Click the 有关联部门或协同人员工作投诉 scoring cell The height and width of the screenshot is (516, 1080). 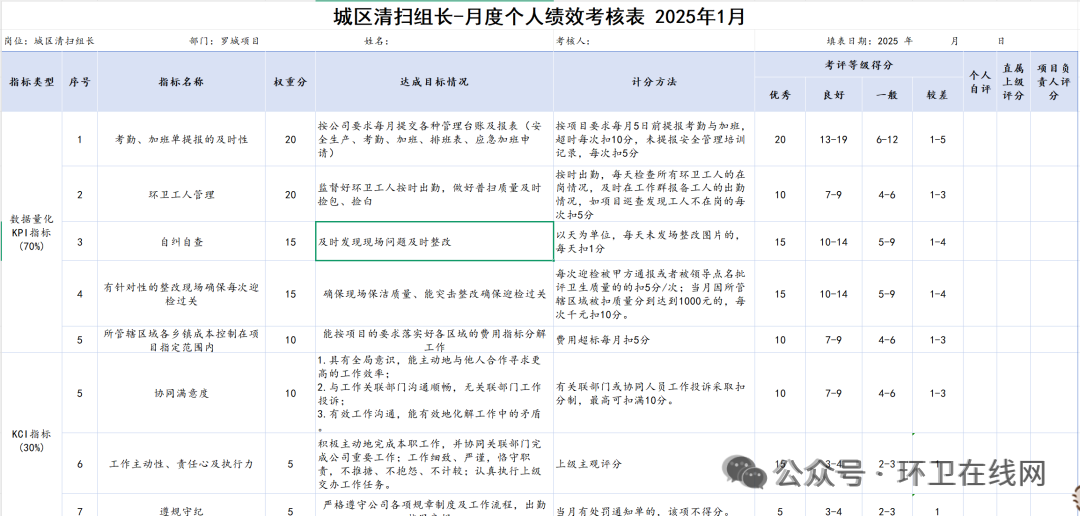click(x=654, y=393)
